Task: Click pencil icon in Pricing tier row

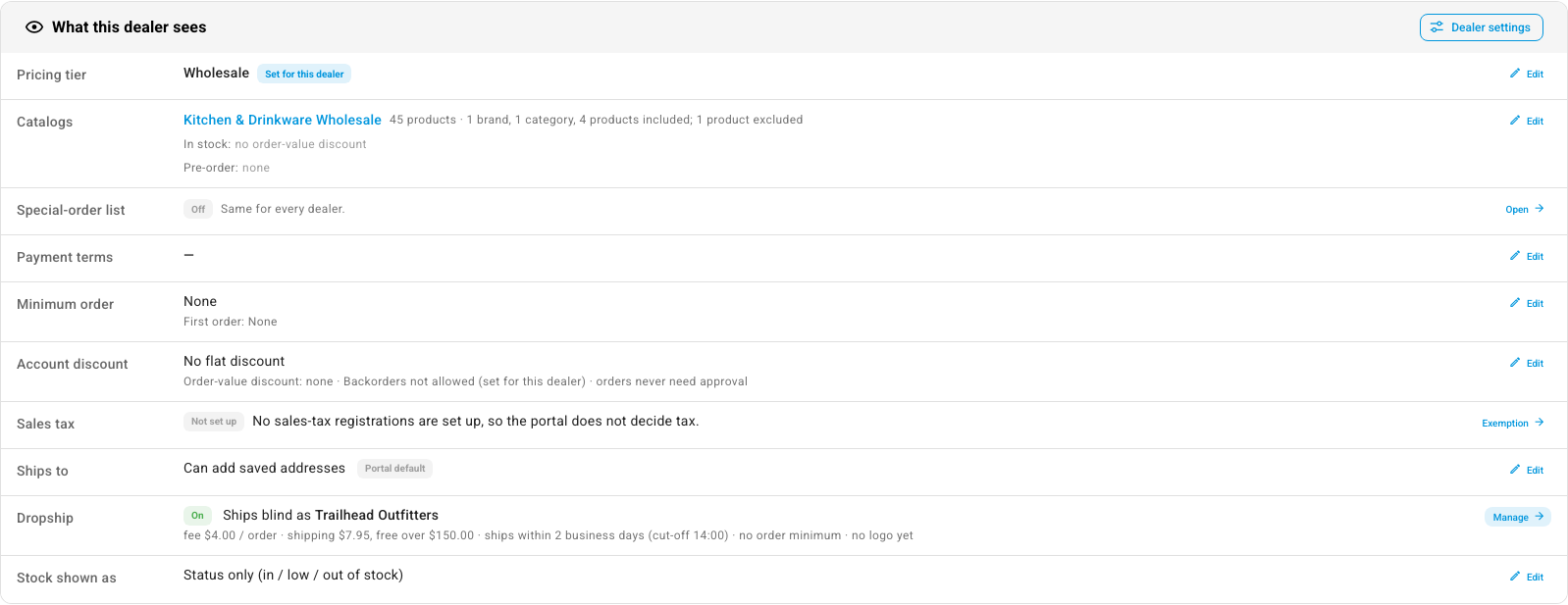Action: [x=1515, y=74]
